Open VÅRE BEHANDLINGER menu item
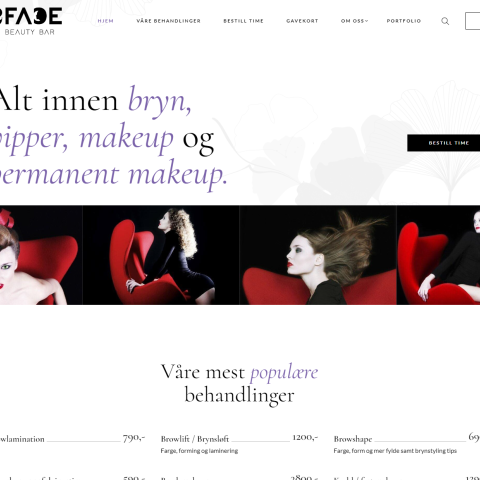Image resolution: width=480 pixels, height=480 pixels. (x=168, y=21)
